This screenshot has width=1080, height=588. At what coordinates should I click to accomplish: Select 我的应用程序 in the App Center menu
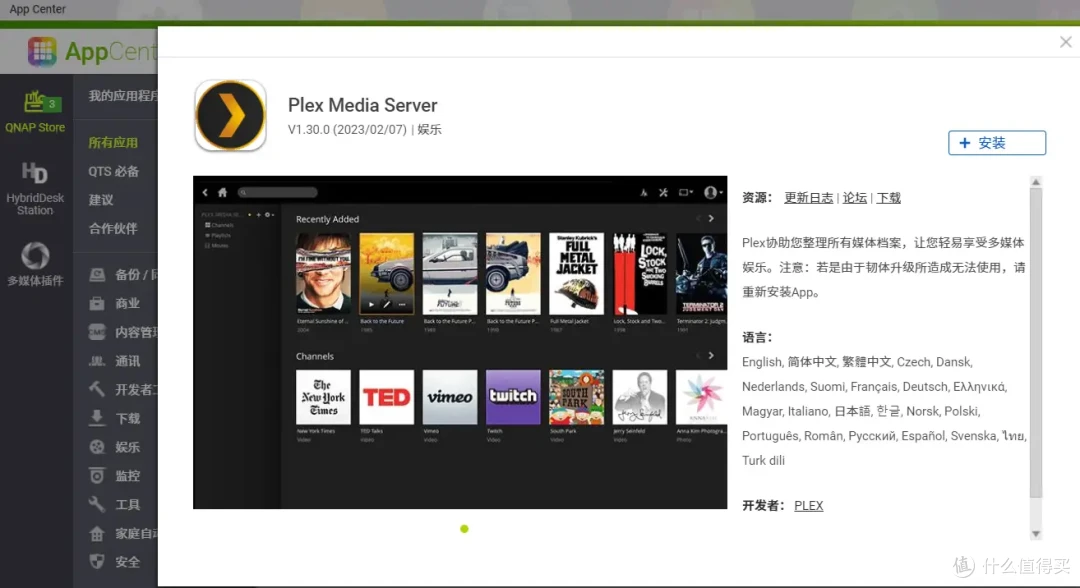point(123,96)
